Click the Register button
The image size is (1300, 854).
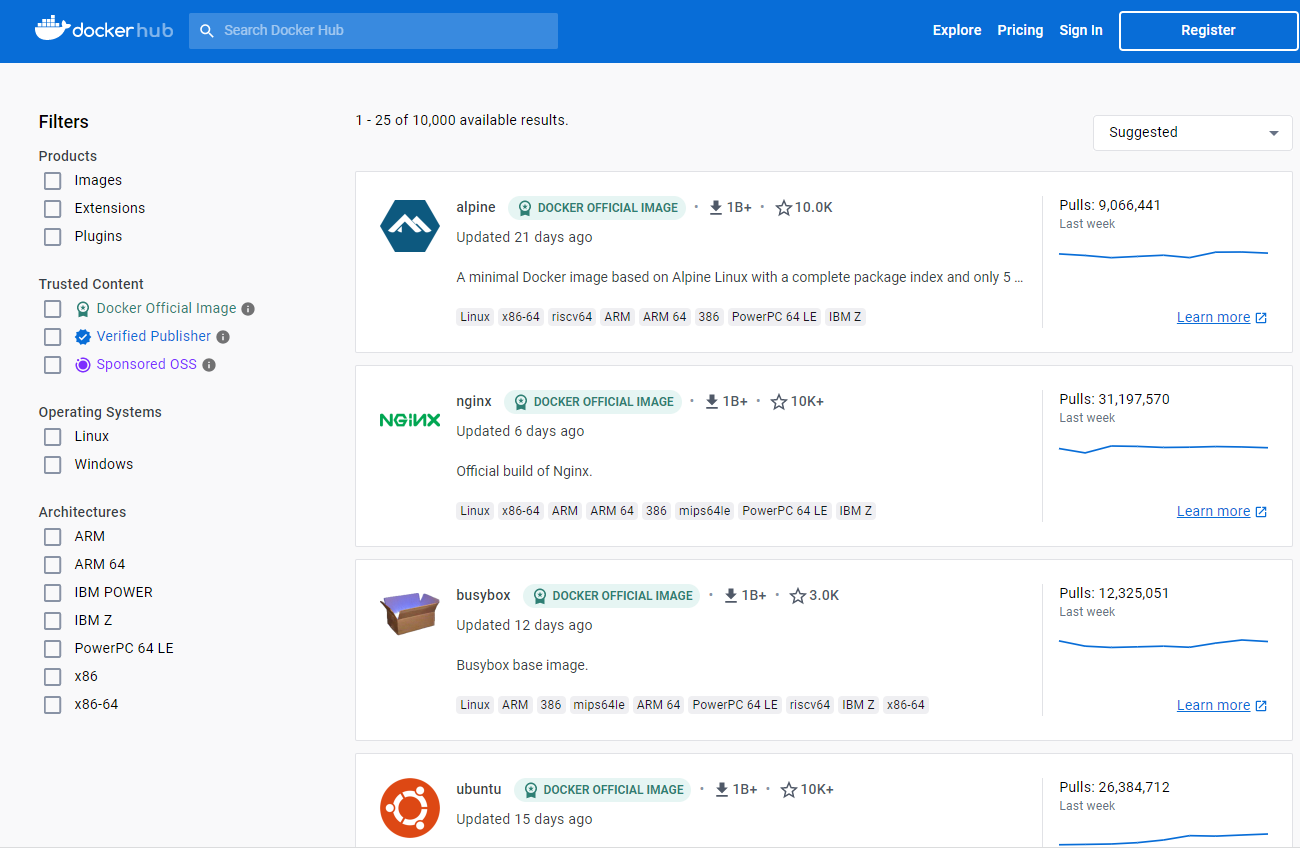click(1208, 31)
